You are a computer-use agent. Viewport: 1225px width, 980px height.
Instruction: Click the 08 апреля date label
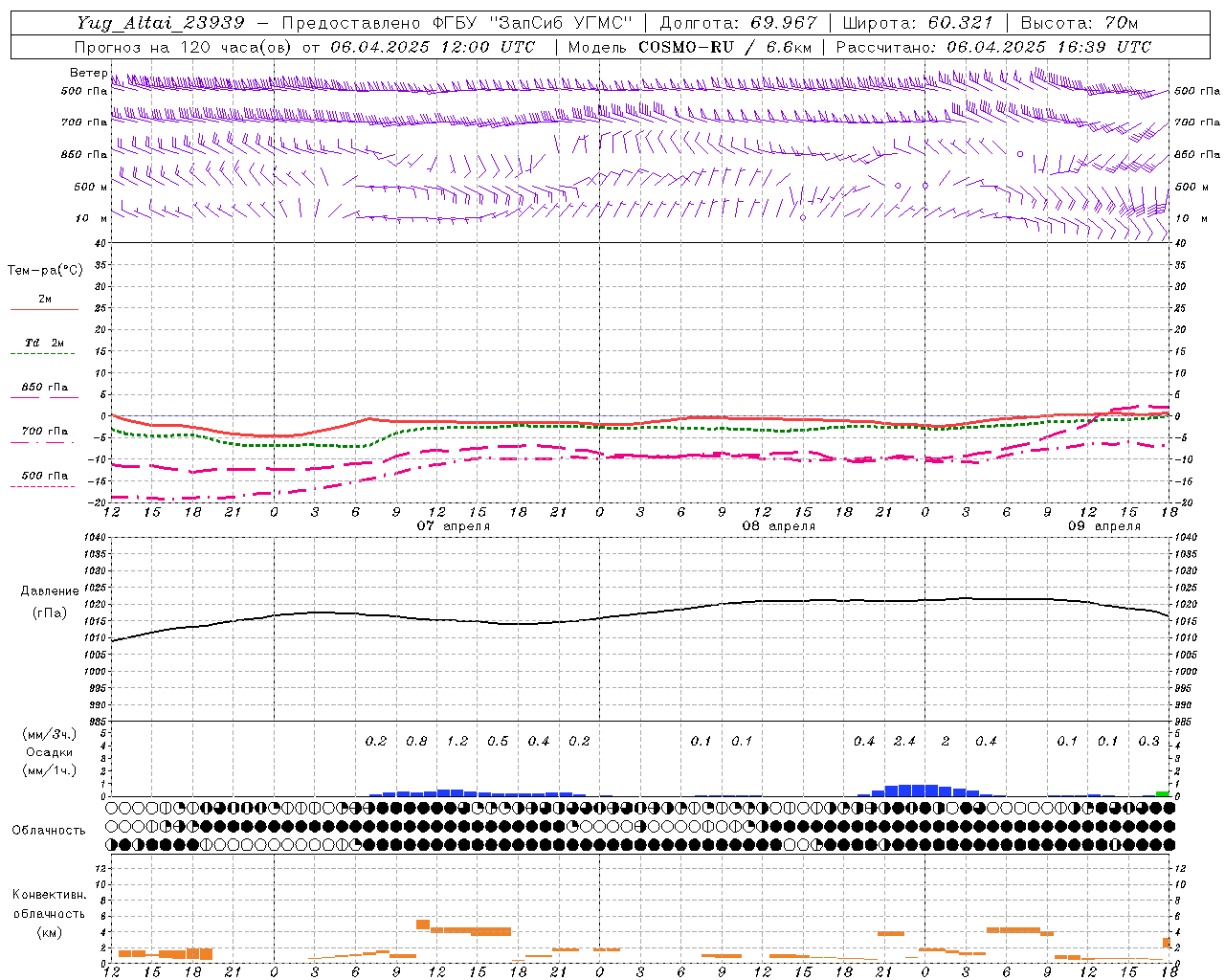coord(779,526)
